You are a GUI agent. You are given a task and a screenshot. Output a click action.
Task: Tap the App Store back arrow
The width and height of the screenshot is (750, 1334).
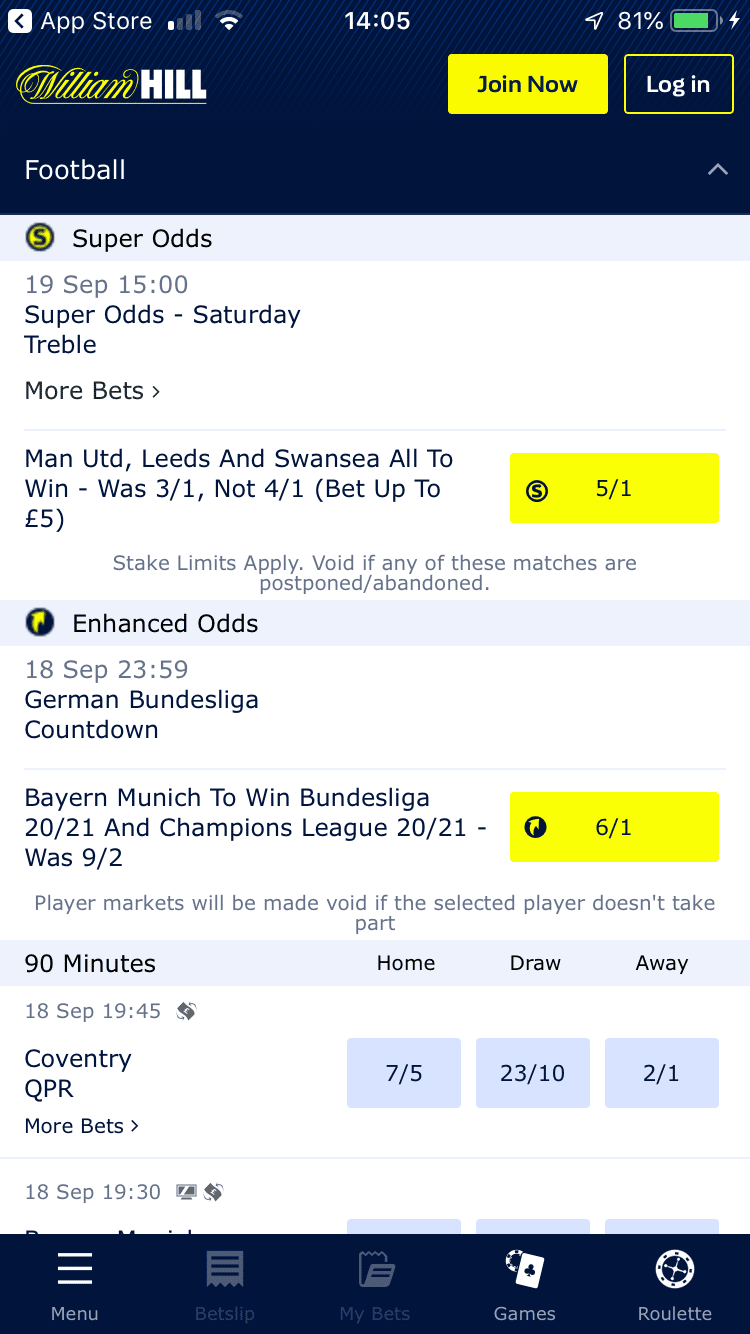pos(20,21)
